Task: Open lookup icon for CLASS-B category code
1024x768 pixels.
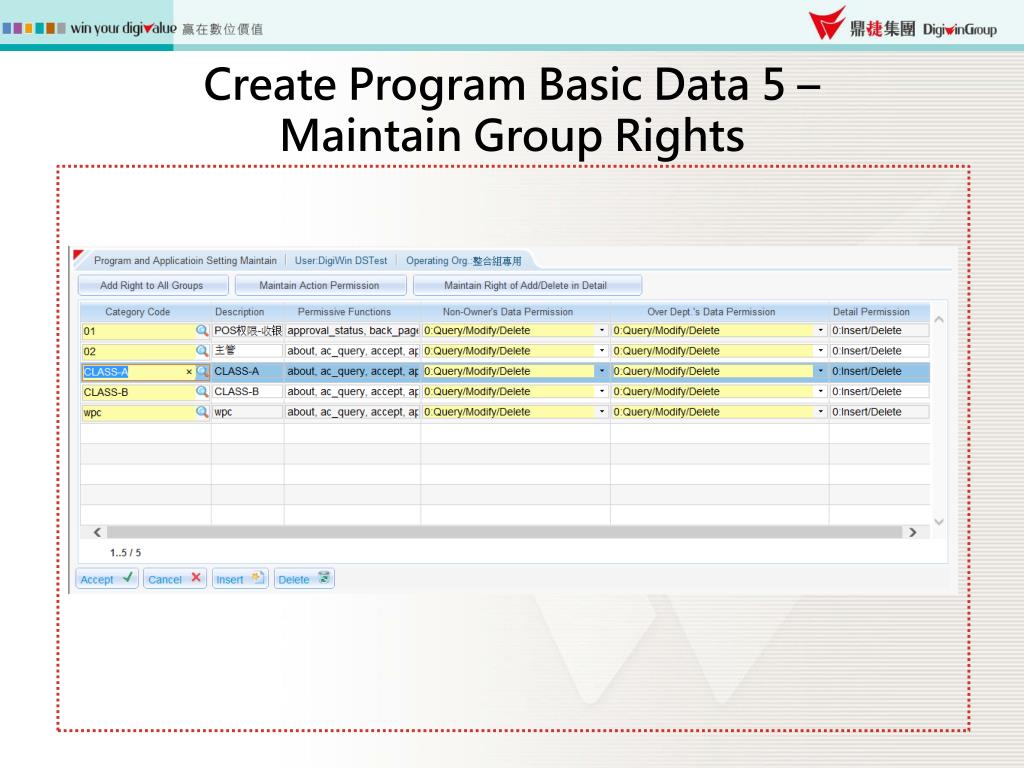Action: coord(202,392)
